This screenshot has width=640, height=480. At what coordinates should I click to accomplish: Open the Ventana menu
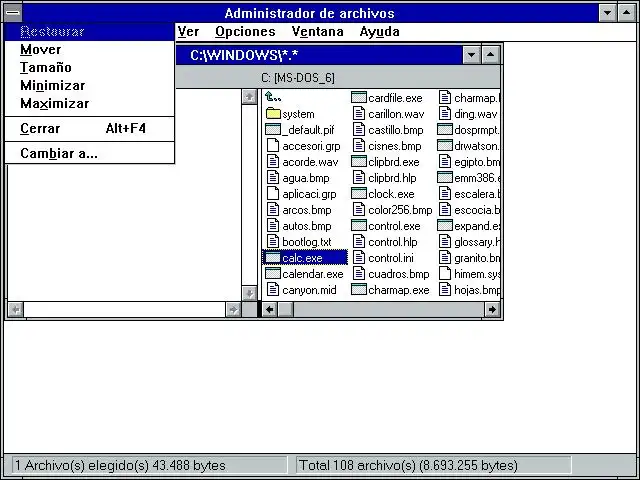[x=318, y=31]
